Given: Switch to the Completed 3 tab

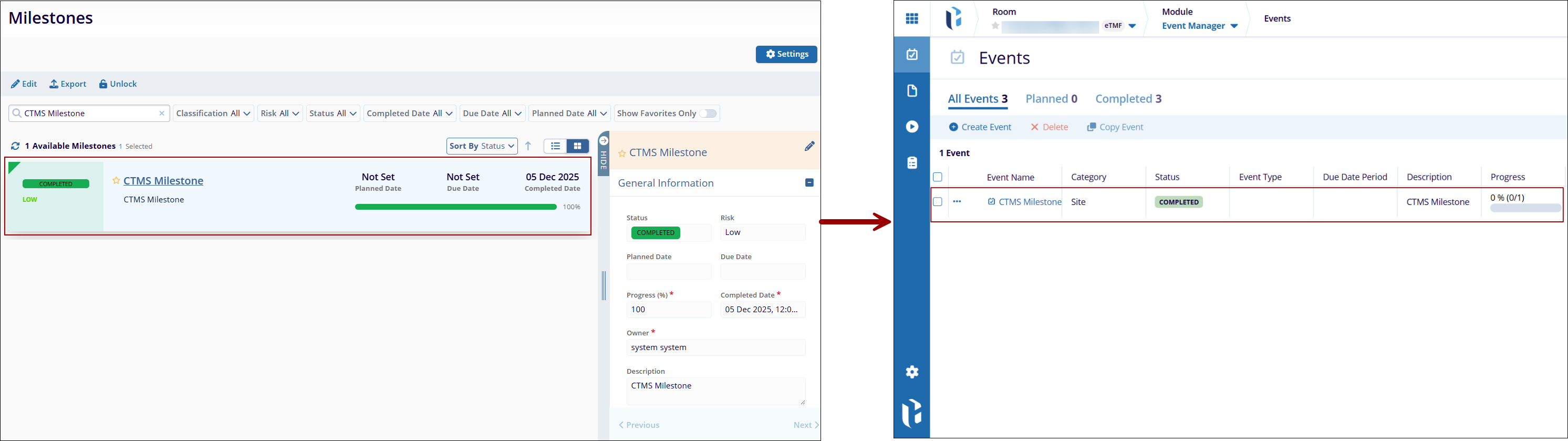Looking at the screenshot, I should [x=1128, y=99].
